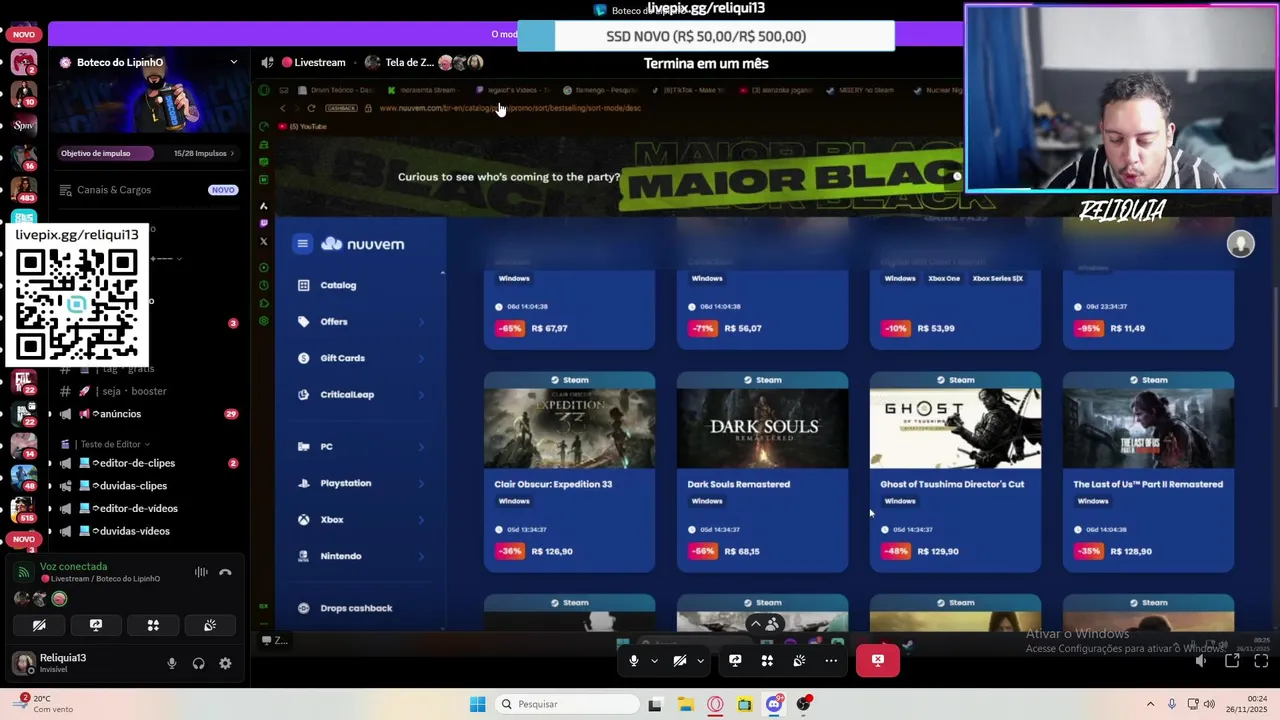
Task: Click the Nuuvem URL address bar
Action: pyautogui.click(x=510, y=108)
